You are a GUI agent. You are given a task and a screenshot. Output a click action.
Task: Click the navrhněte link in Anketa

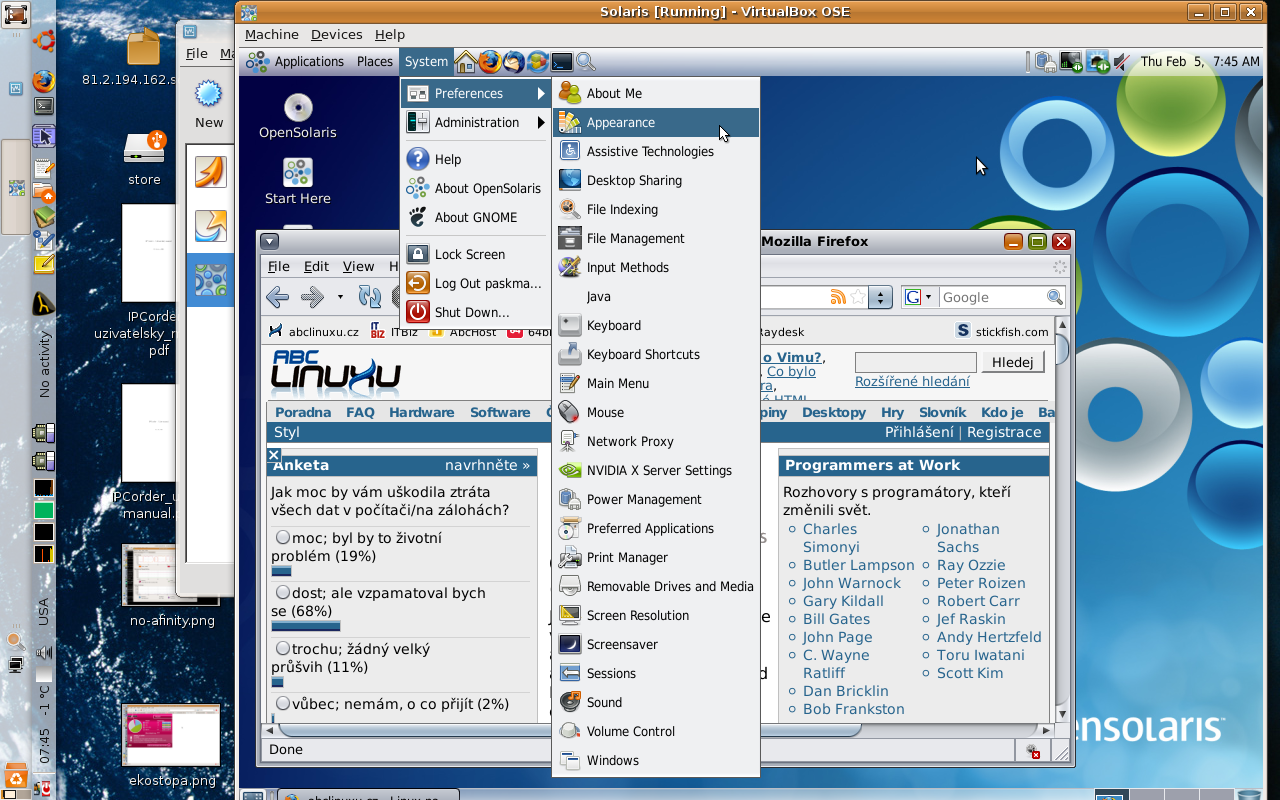[x=487, y=465]
